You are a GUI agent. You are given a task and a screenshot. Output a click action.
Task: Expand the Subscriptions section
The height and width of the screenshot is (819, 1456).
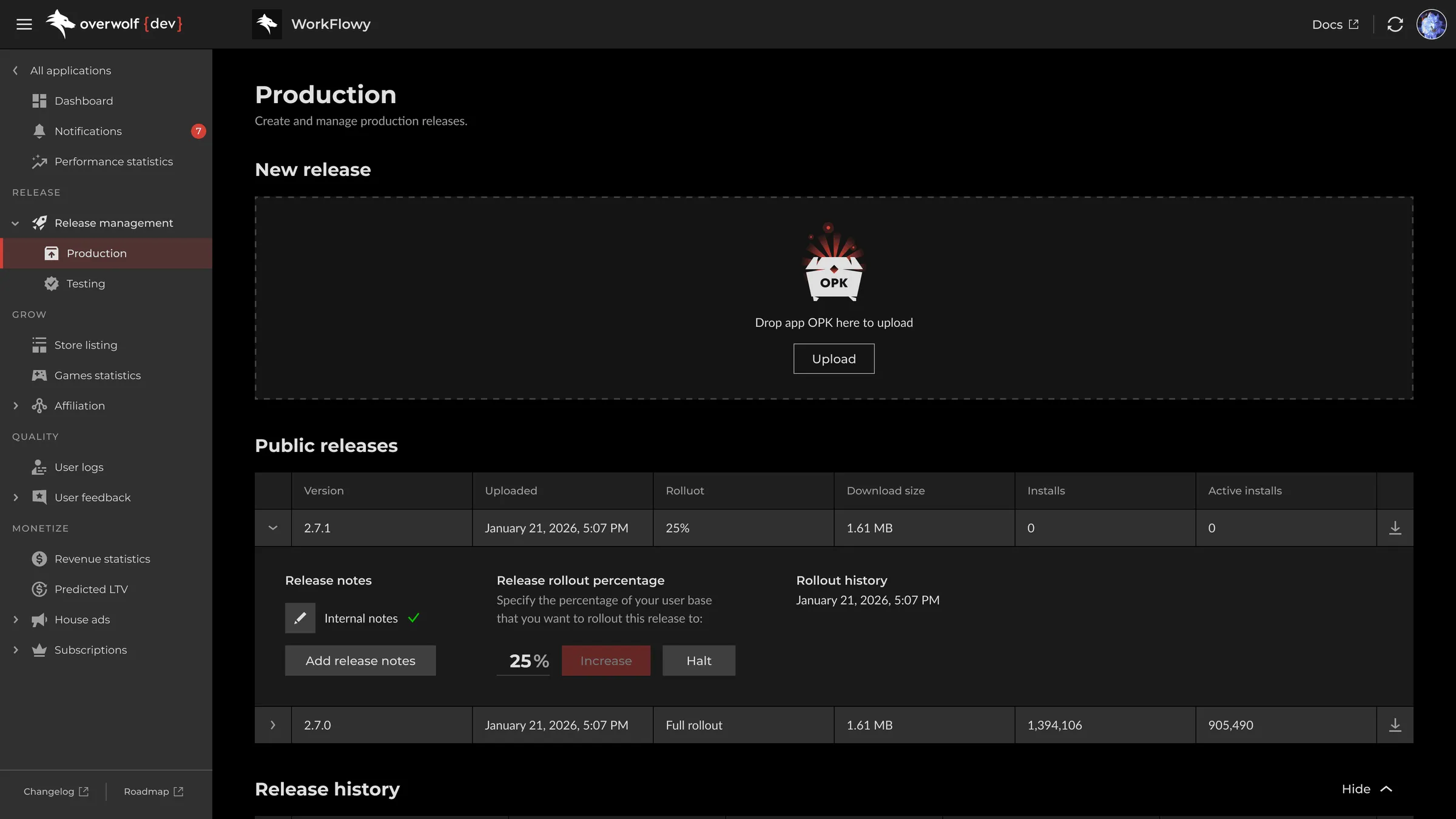click(15, 650)
